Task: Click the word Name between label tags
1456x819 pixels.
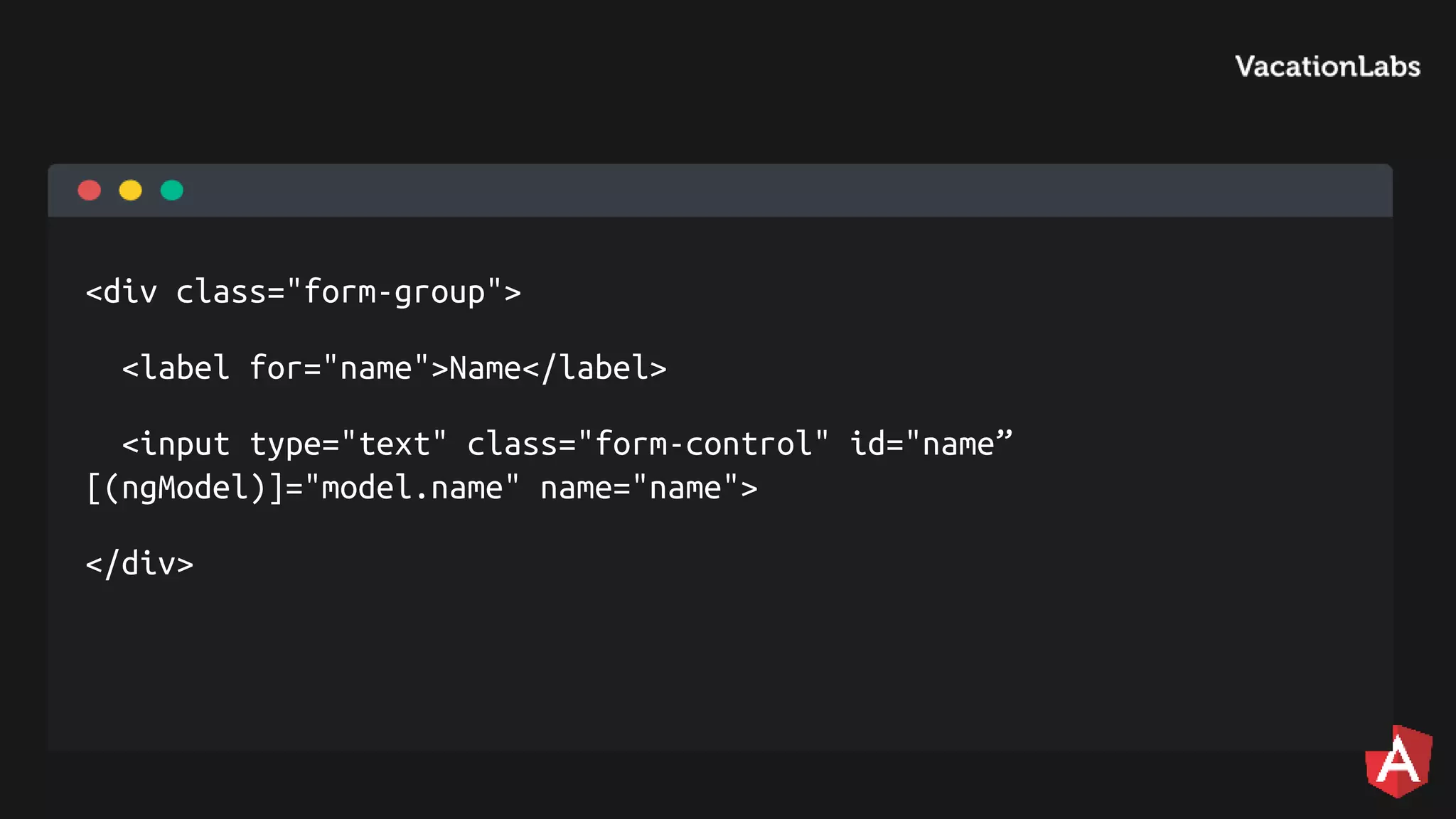Action: [486, 368]
